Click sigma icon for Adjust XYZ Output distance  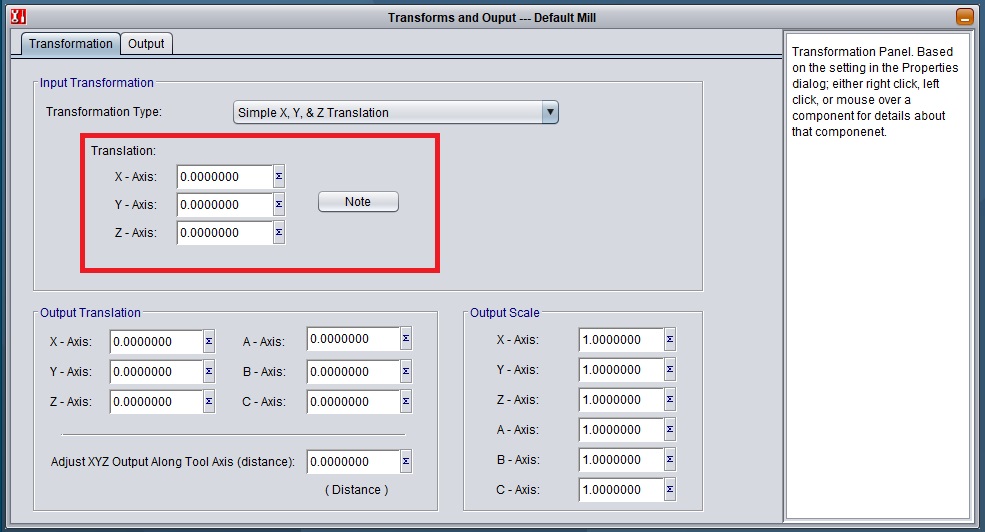(x=406, y=462)
